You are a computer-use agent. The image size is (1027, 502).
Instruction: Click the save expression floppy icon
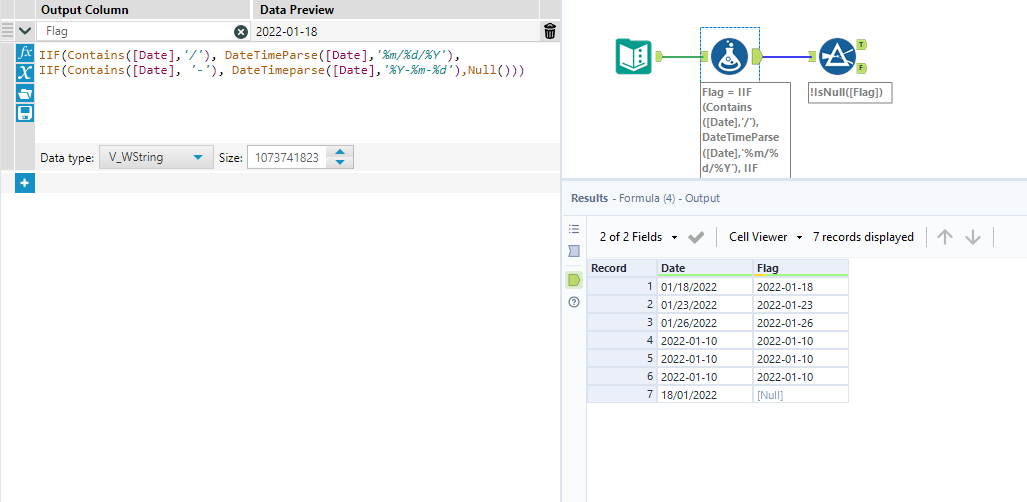(26, 113)
